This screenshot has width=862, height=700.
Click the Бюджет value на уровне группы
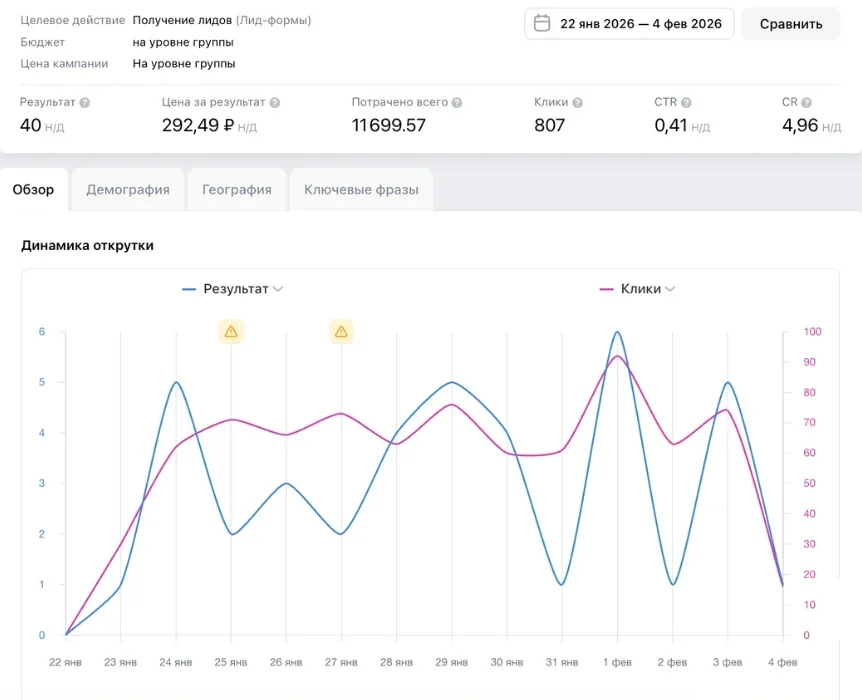click(183, 42)
